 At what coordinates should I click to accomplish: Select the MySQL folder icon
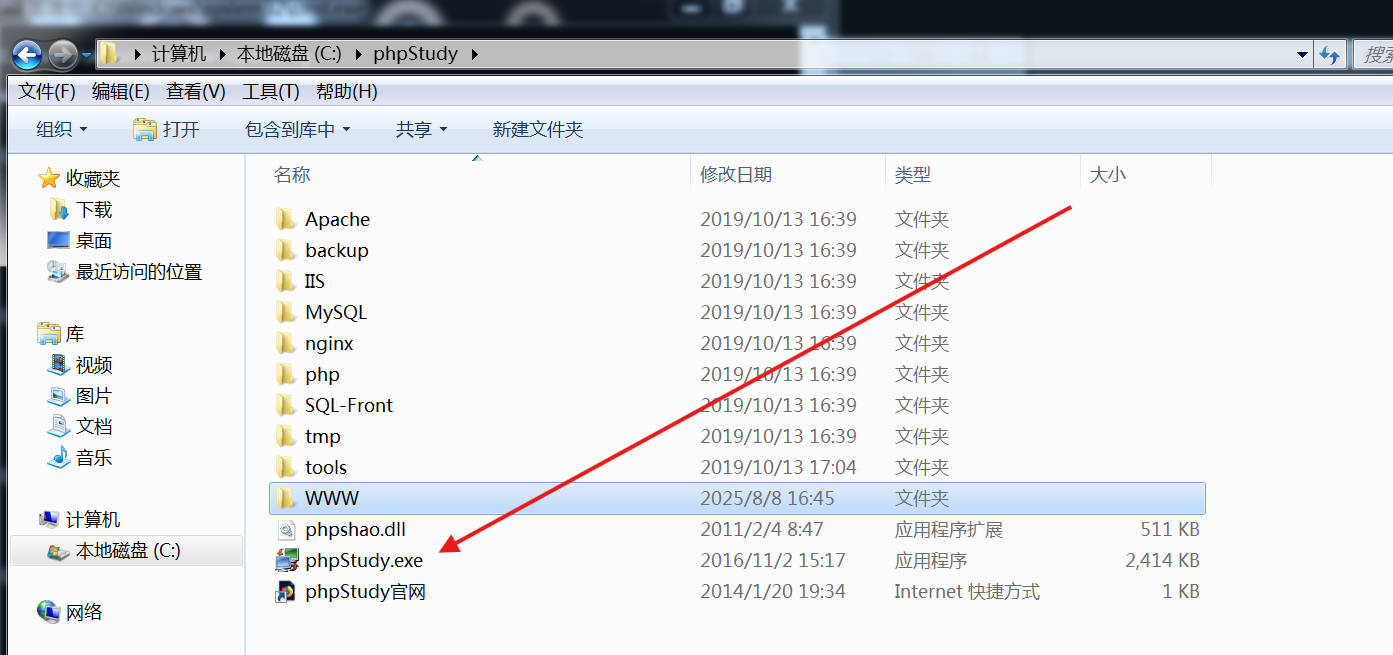287,312
